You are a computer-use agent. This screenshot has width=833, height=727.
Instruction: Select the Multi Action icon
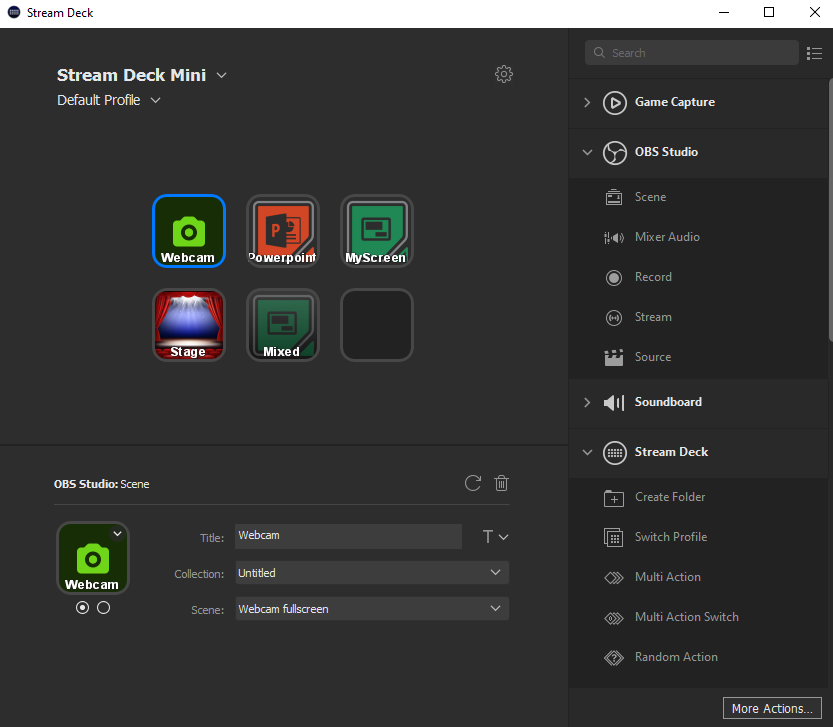coord(614,578)
